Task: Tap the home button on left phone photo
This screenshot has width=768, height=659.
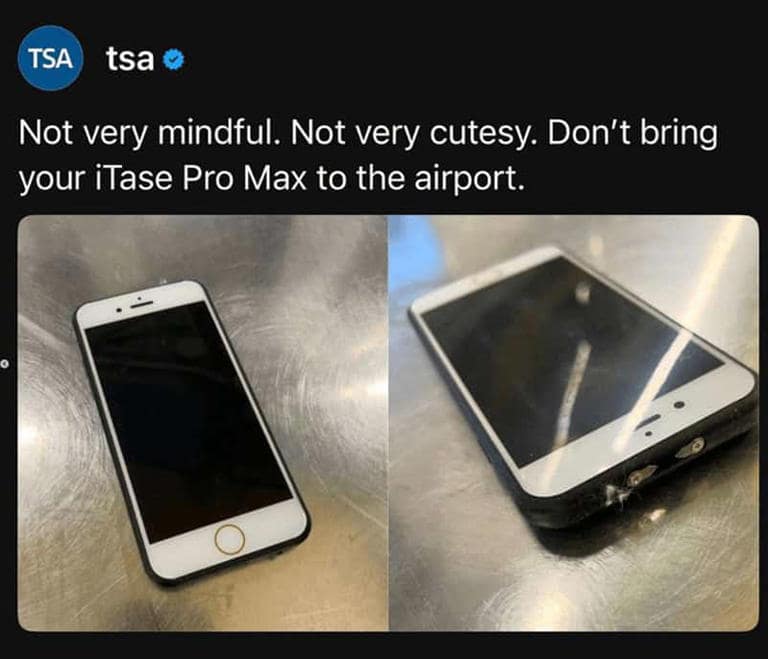Action: click(229, 539)
